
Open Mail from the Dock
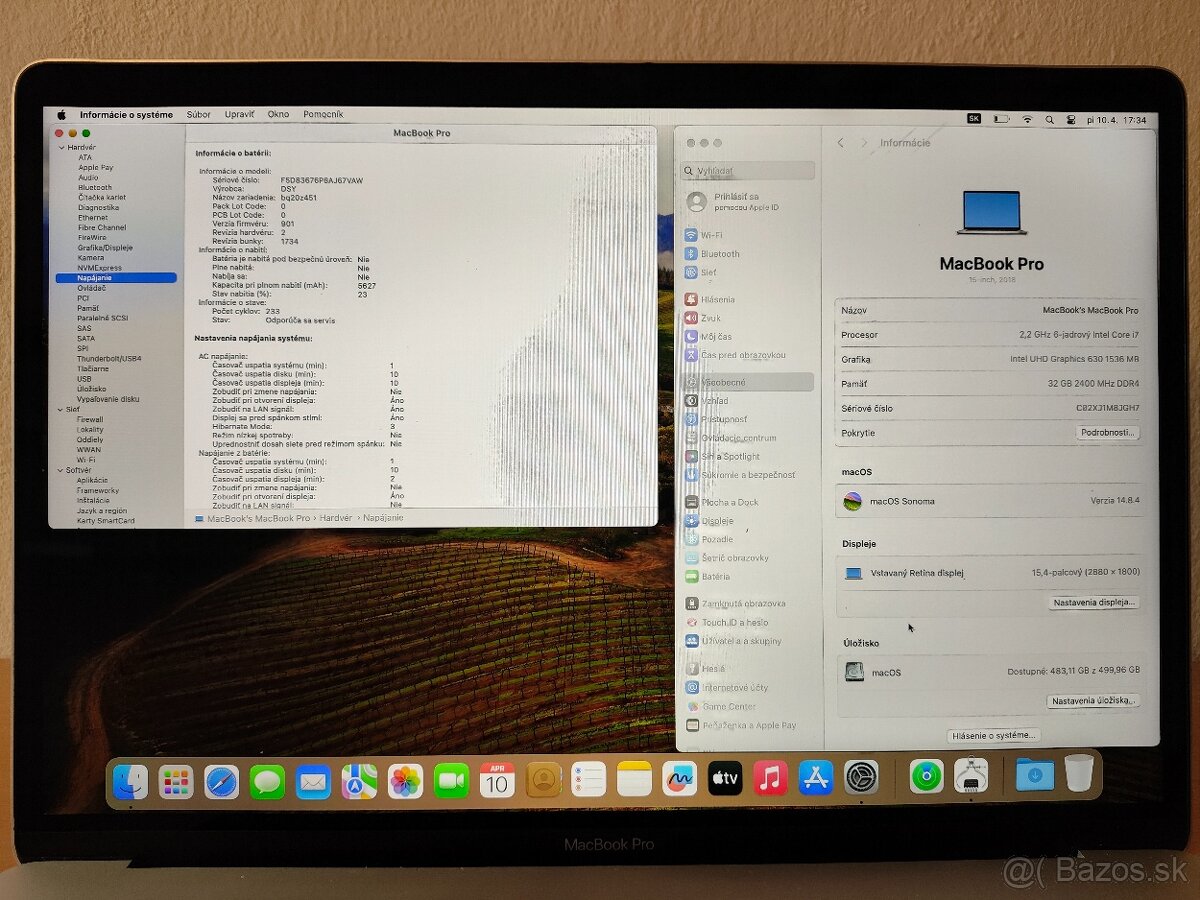pos(313,781)
